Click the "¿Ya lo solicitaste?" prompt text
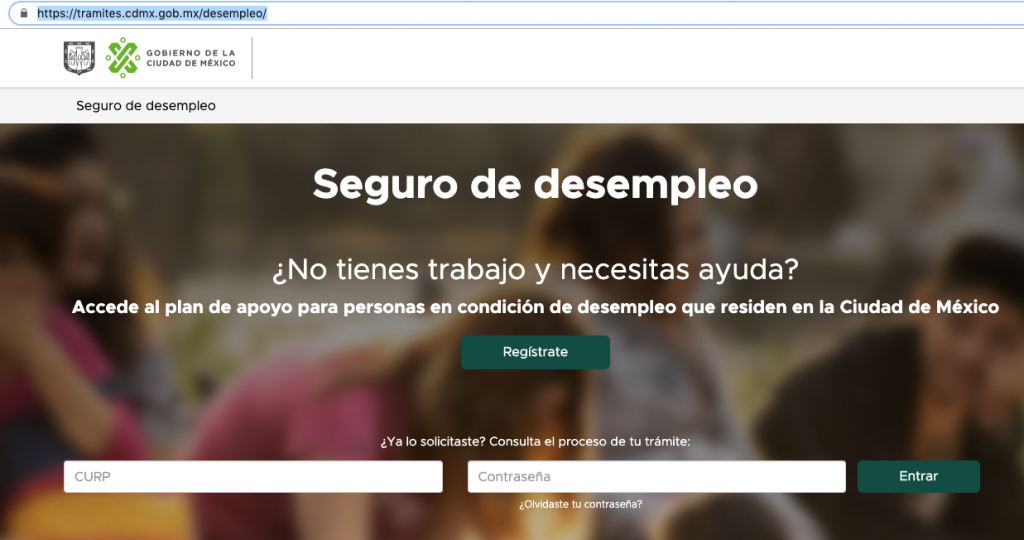Screen dimensions: 1024x540 [x=536, y=442]
